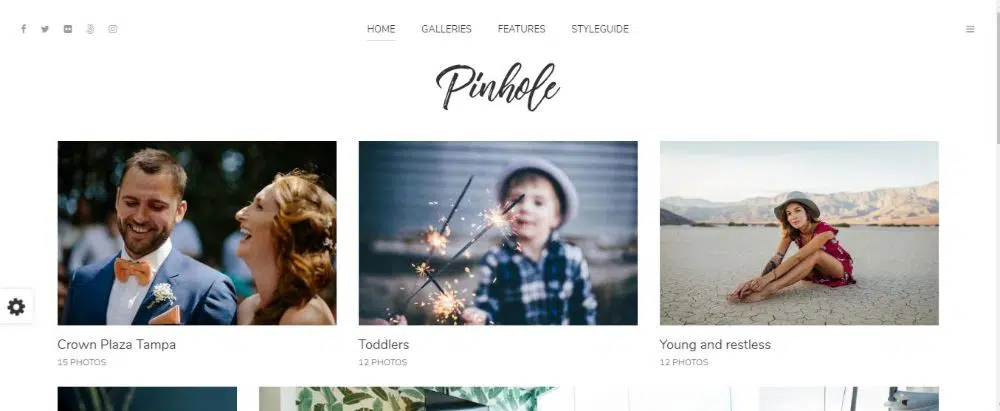Screen dimensions: 1000x411
Task: Click the desert woman photo thumbnail
Action: (x=799, y=233)
